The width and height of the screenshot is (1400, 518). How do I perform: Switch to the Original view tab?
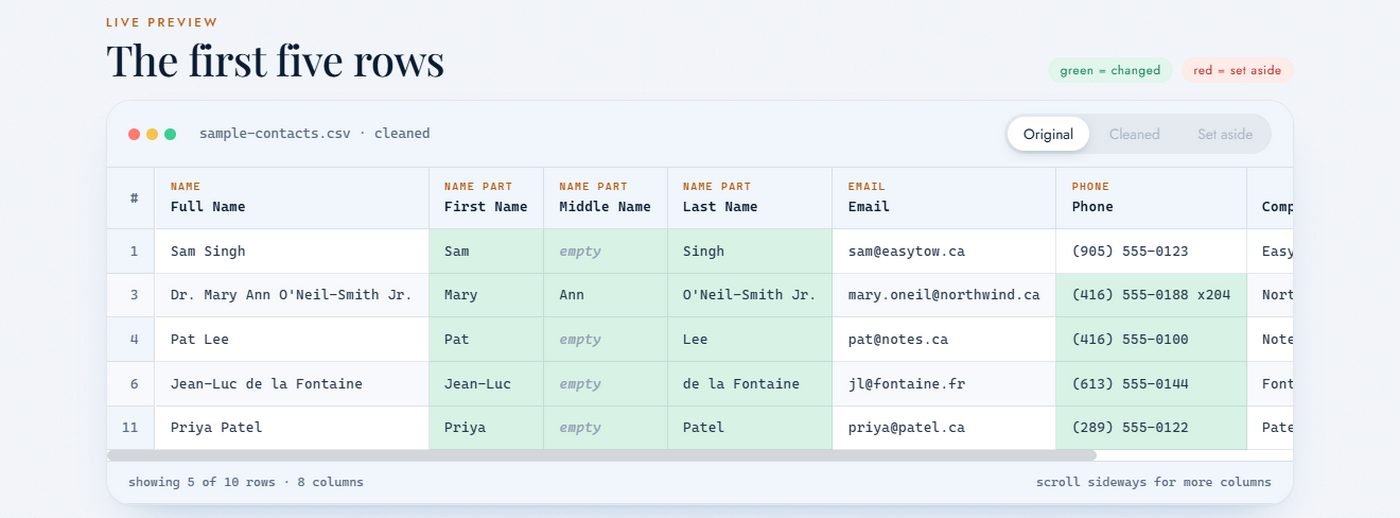(1048, 134)
